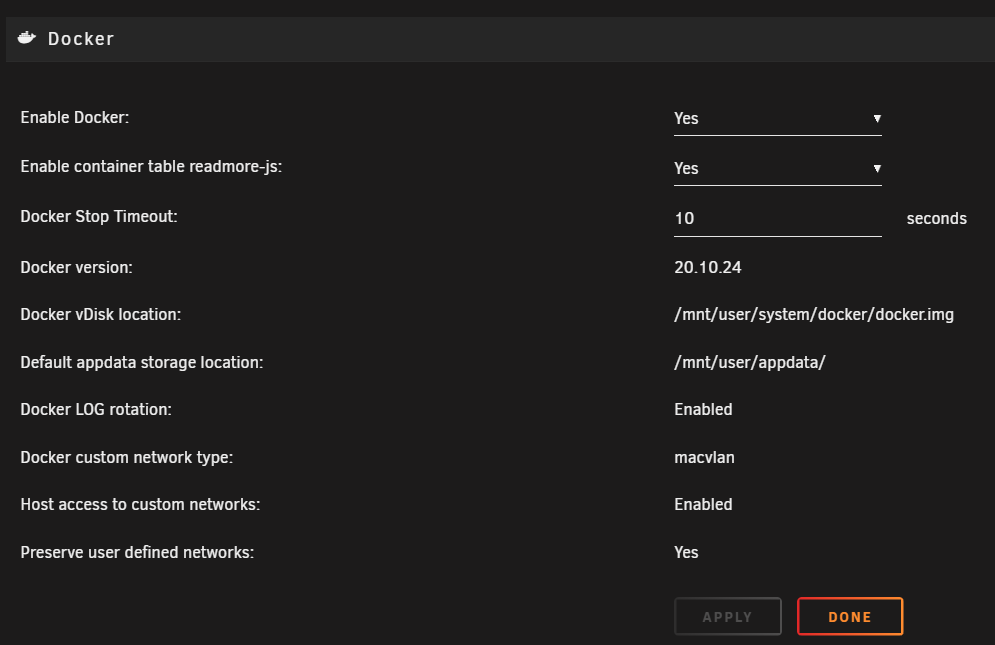
Task: Click the Enable Docker label
Action: coord(75,118)
